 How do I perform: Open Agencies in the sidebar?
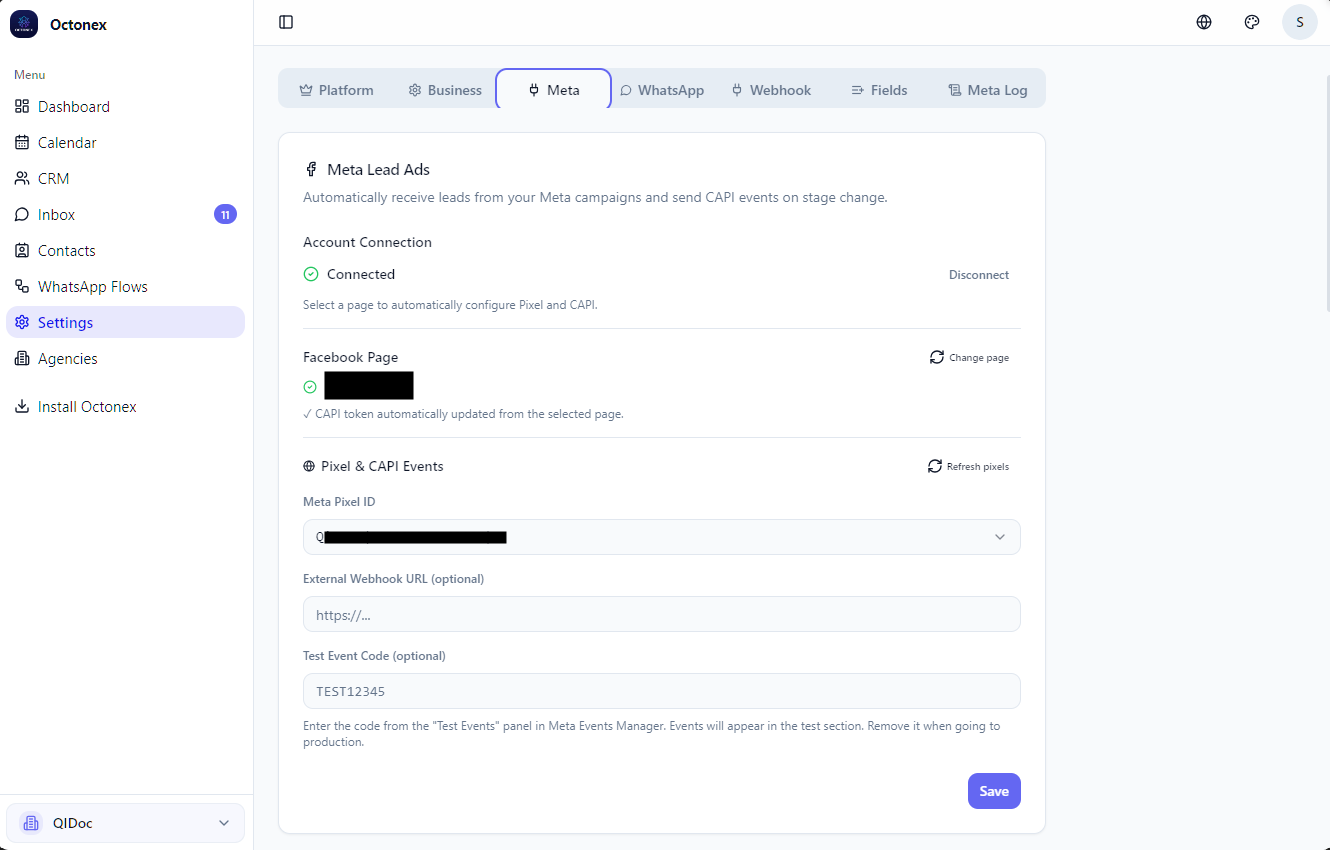pyautogui.click(x=125, y=358)
